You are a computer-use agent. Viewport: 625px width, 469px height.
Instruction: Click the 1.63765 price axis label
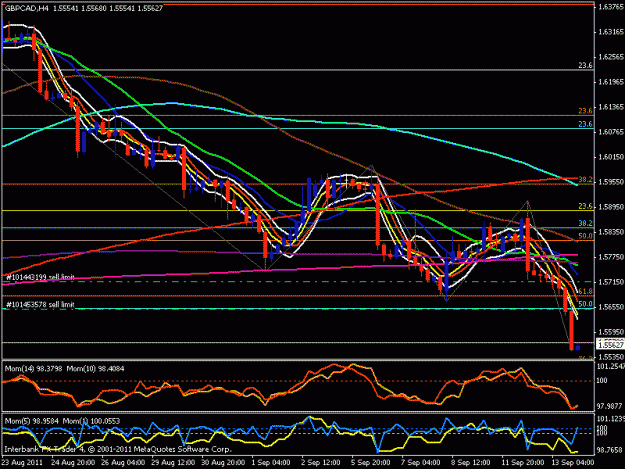tap(611, 7)
